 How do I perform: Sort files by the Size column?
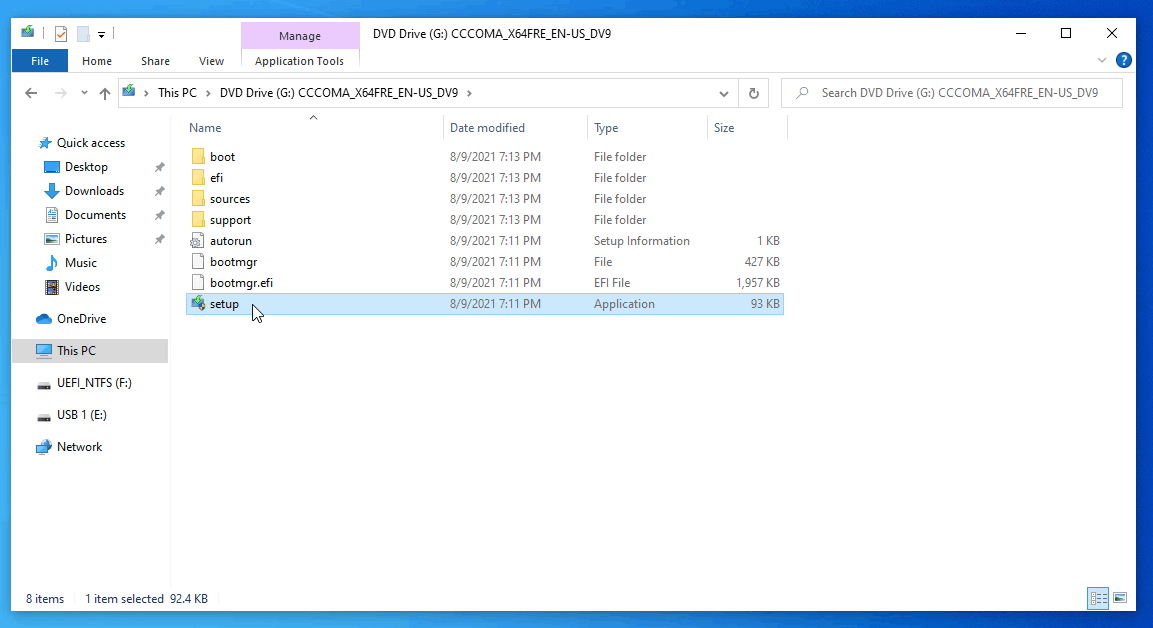point(724,128)
